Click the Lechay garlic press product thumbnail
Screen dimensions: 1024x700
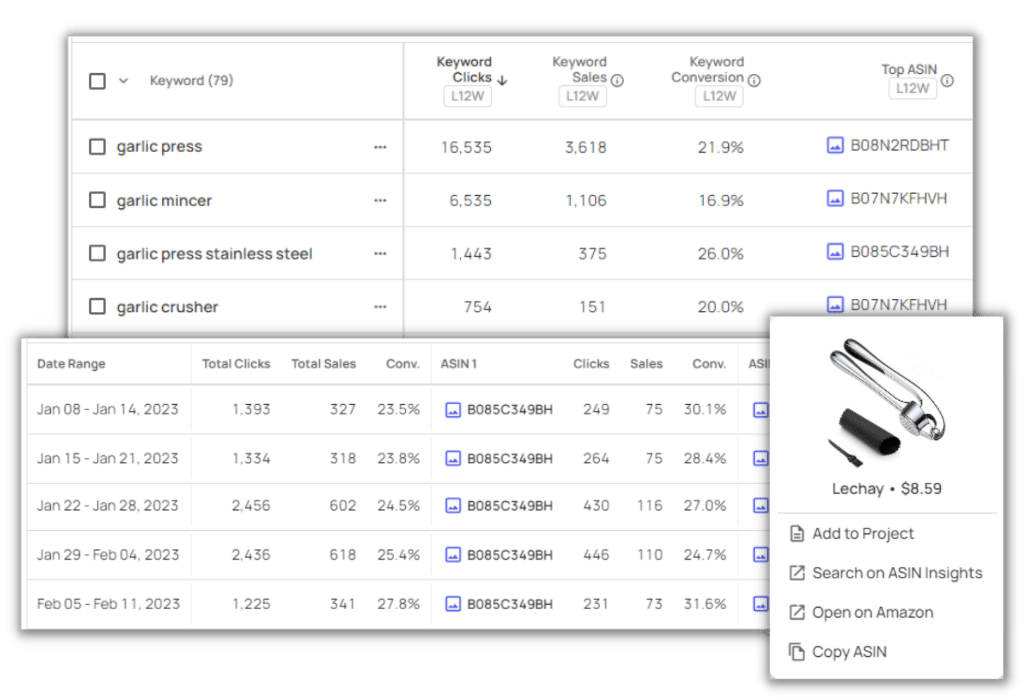pos(887,403)
